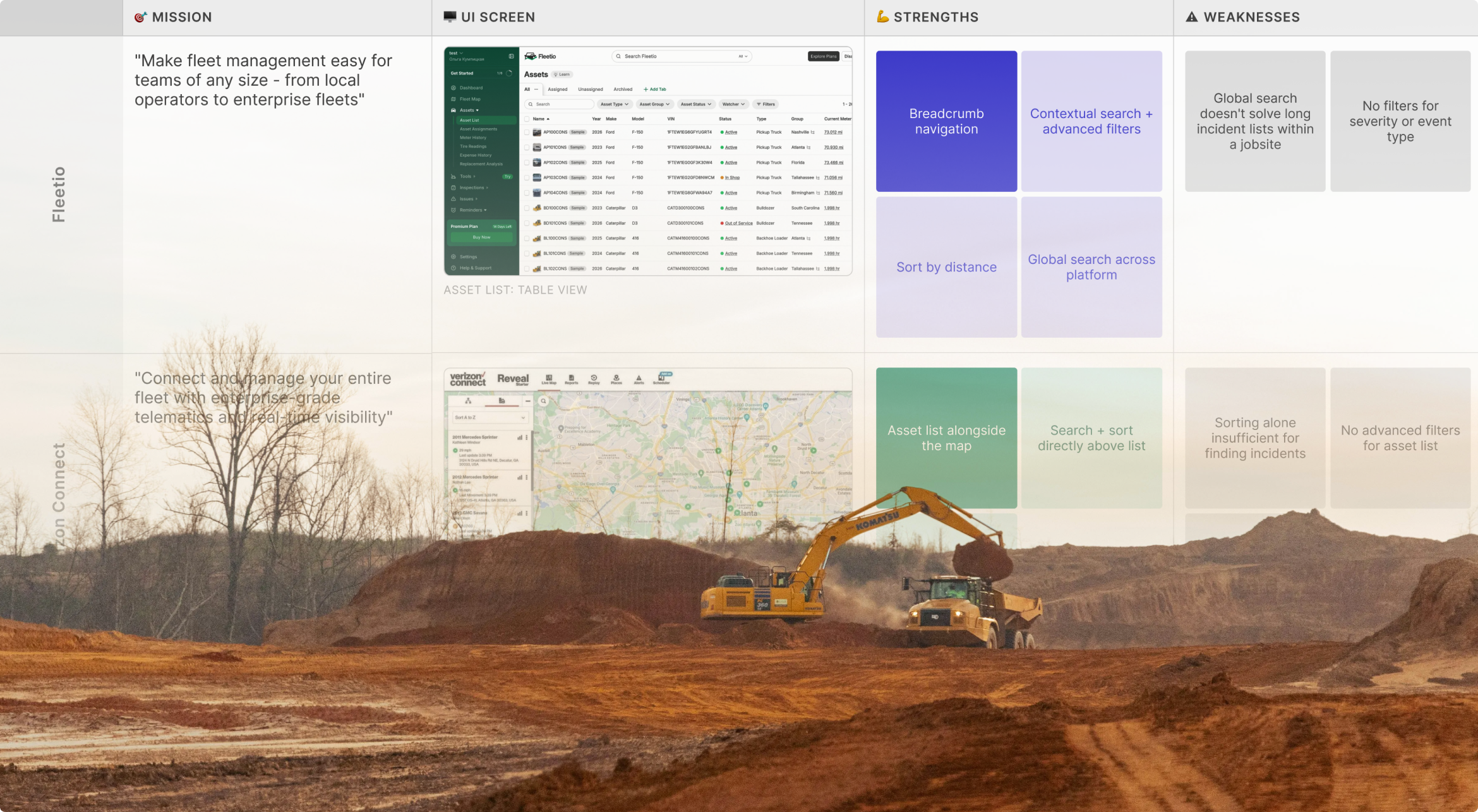Open the Sort A to Z dropdown
The image size is (1478, 812).
[x=490, y=417]
